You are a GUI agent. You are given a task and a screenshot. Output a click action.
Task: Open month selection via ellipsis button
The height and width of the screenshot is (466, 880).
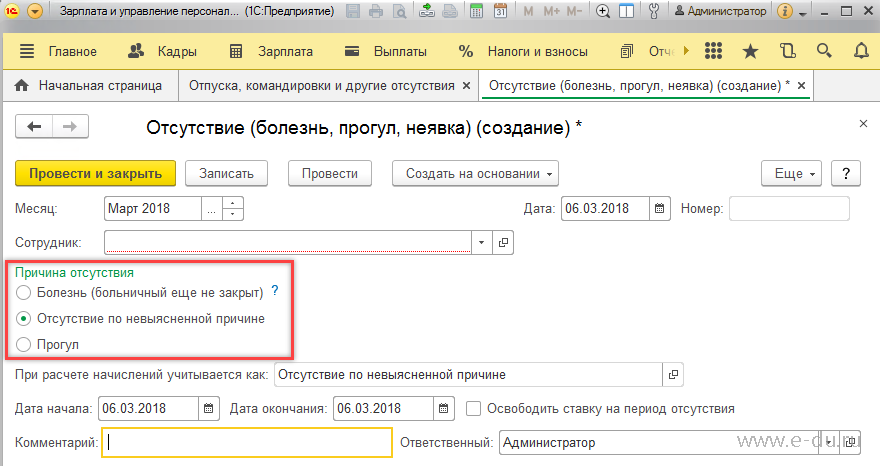212,209
